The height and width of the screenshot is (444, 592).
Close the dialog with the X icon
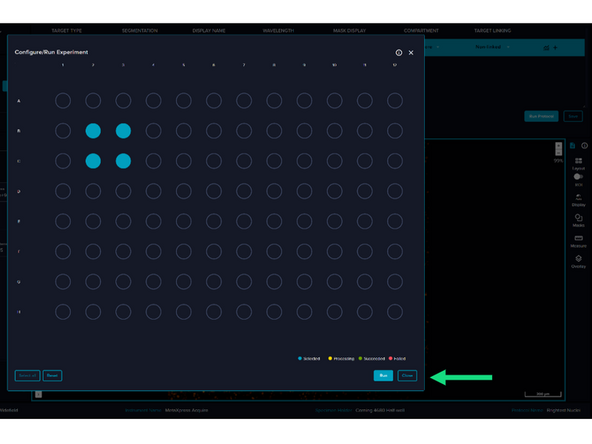[411, 52]
